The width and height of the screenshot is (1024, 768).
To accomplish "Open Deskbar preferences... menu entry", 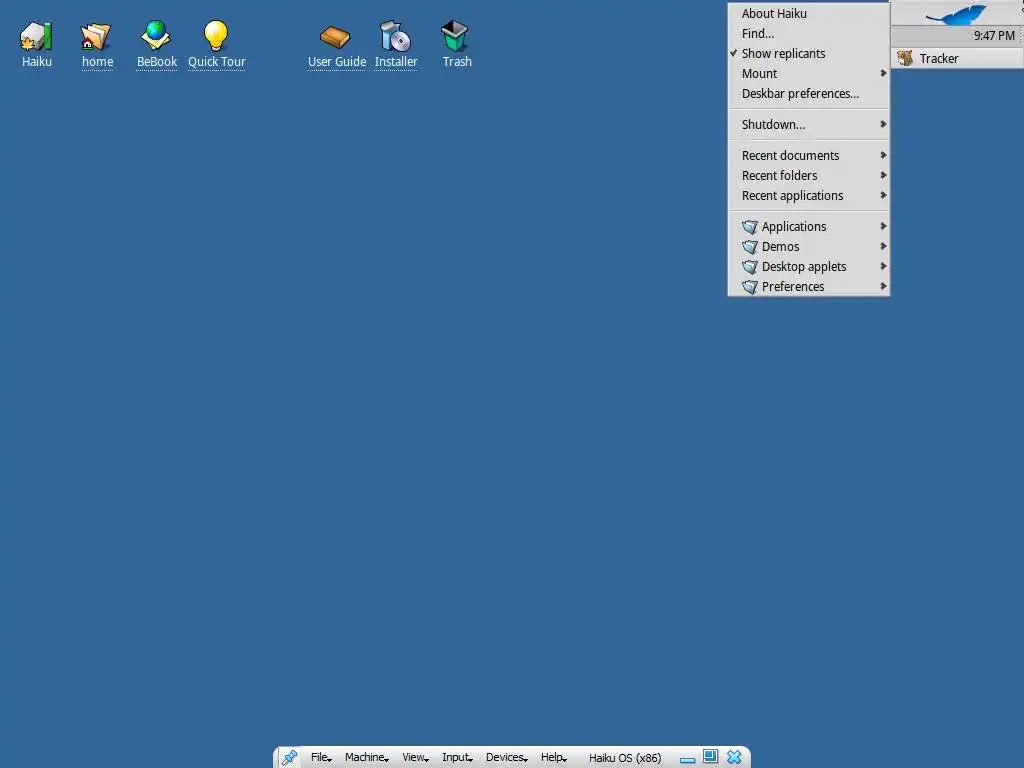I will (x=808, y=93).
